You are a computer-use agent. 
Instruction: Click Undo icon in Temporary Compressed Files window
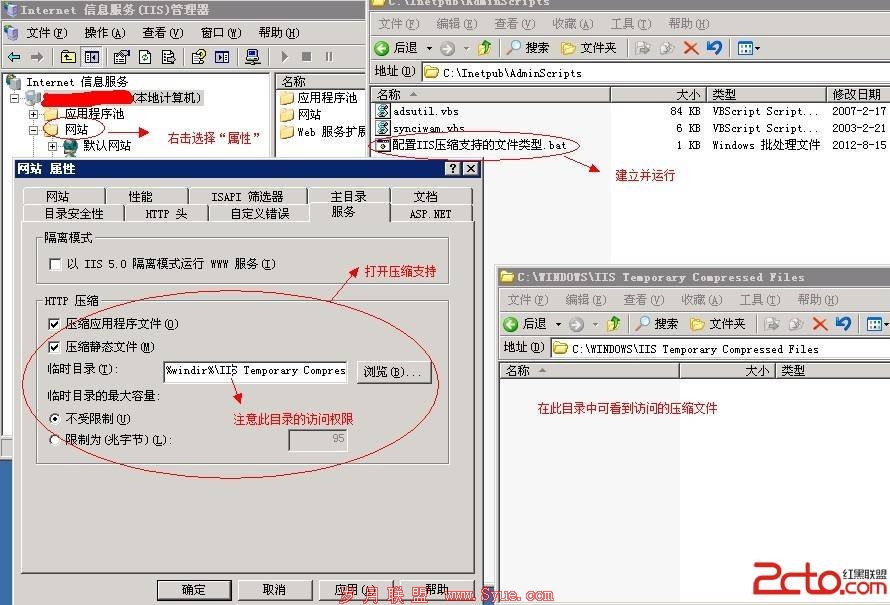pyautogui.click(x=843, y=324)
